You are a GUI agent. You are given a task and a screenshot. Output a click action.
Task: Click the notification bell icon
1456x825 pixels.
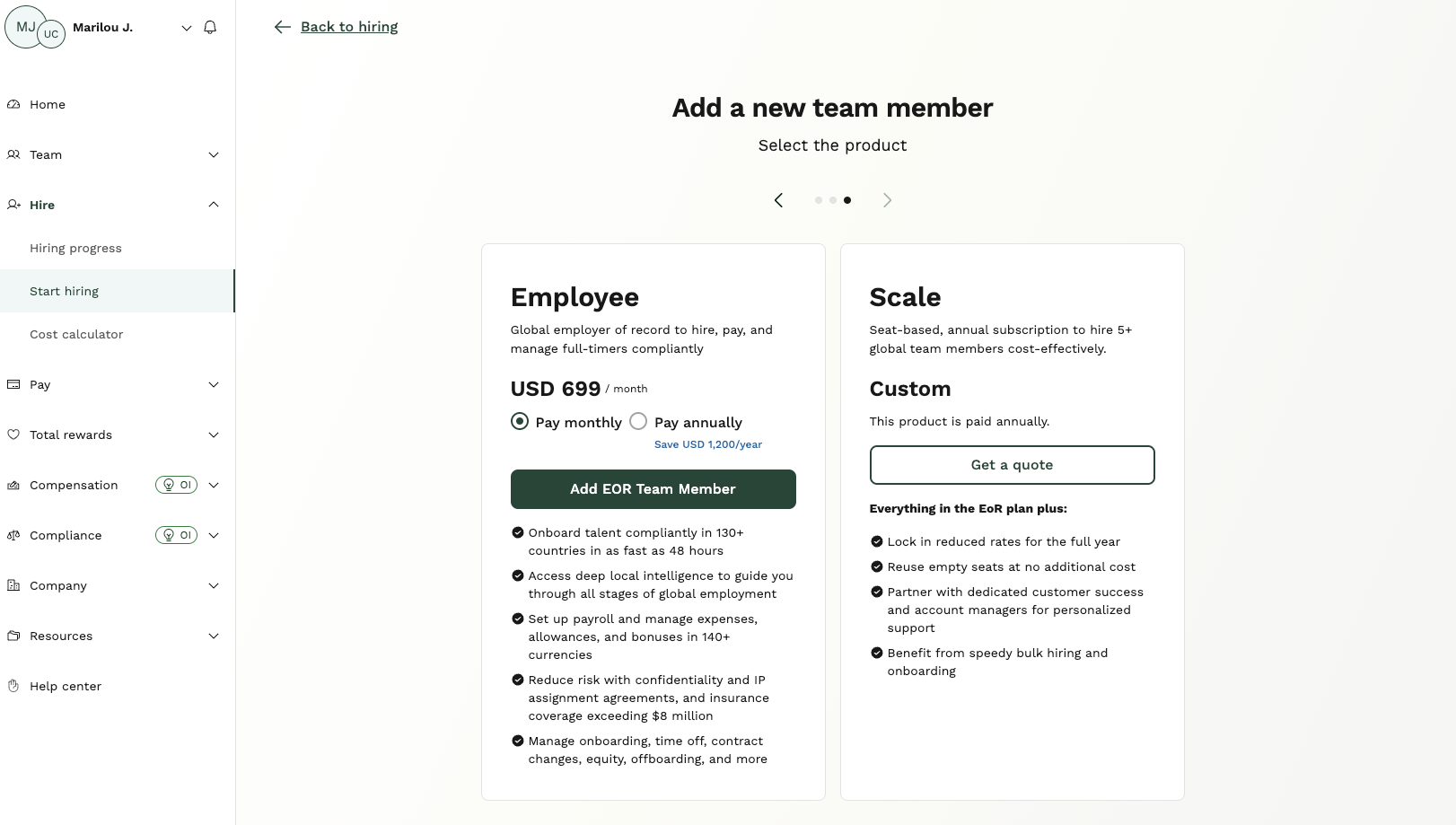coord(209,27)
